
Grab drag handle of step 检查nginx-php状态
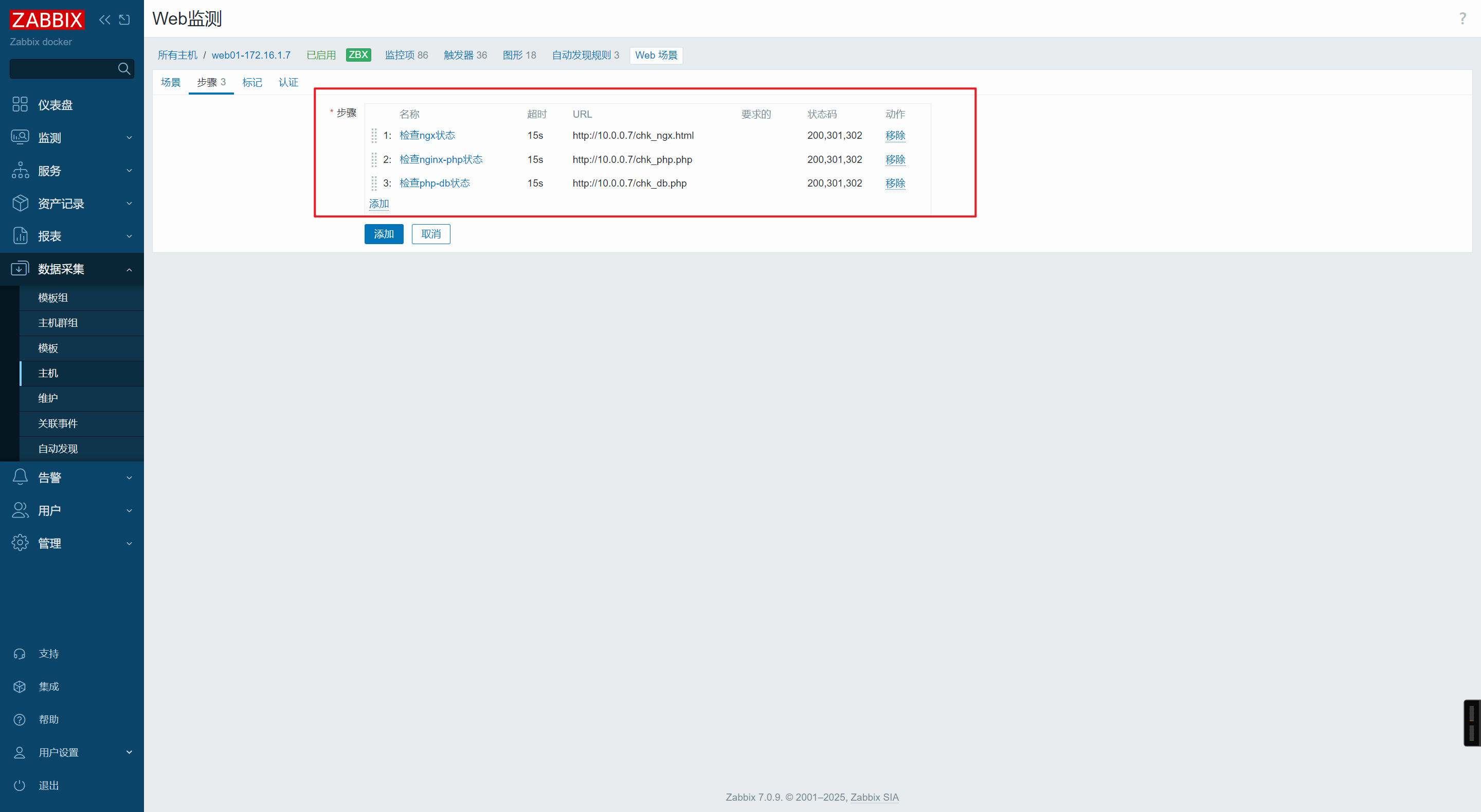tap(374, 159)
